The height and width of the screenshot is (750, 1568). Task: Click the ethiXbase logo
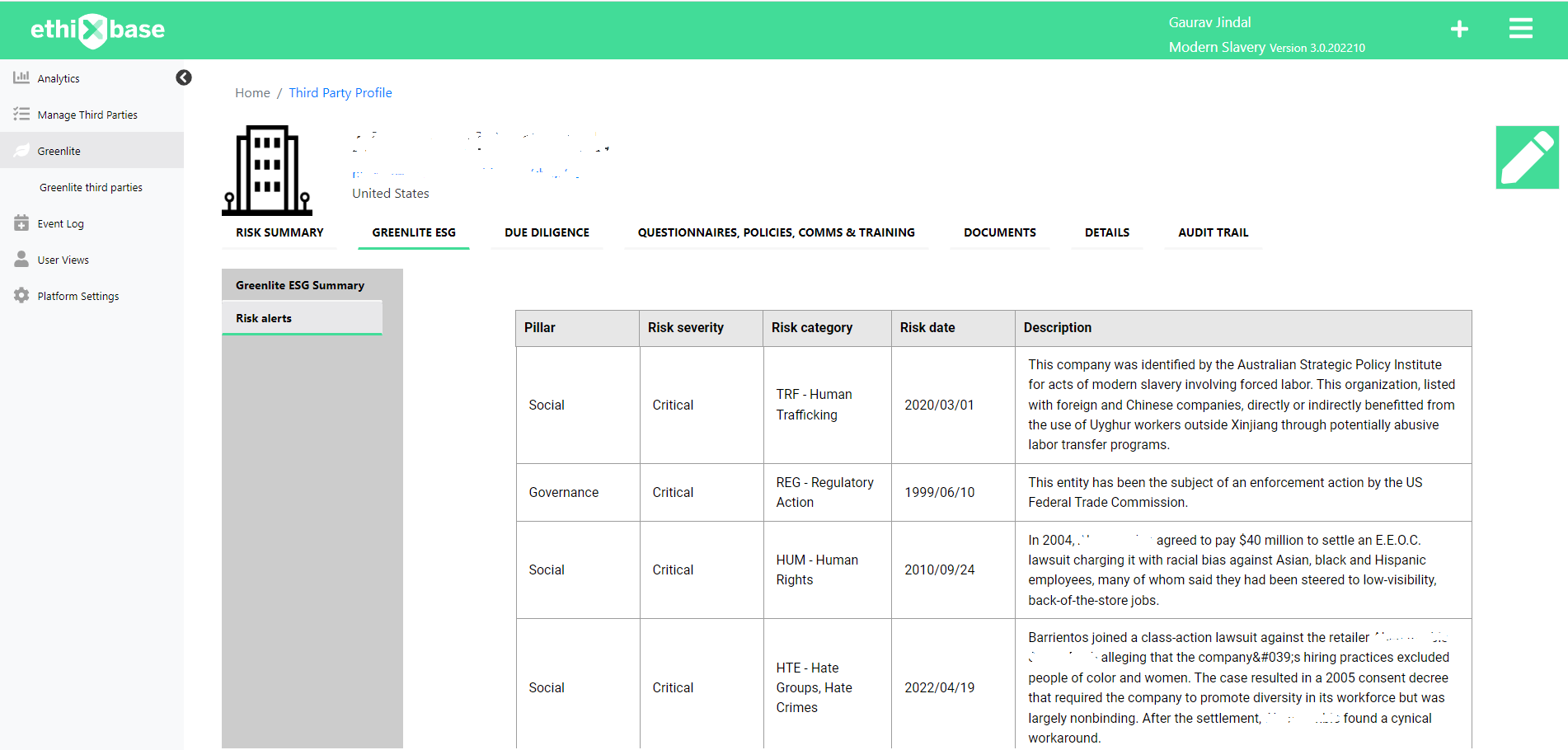[96, 30]
